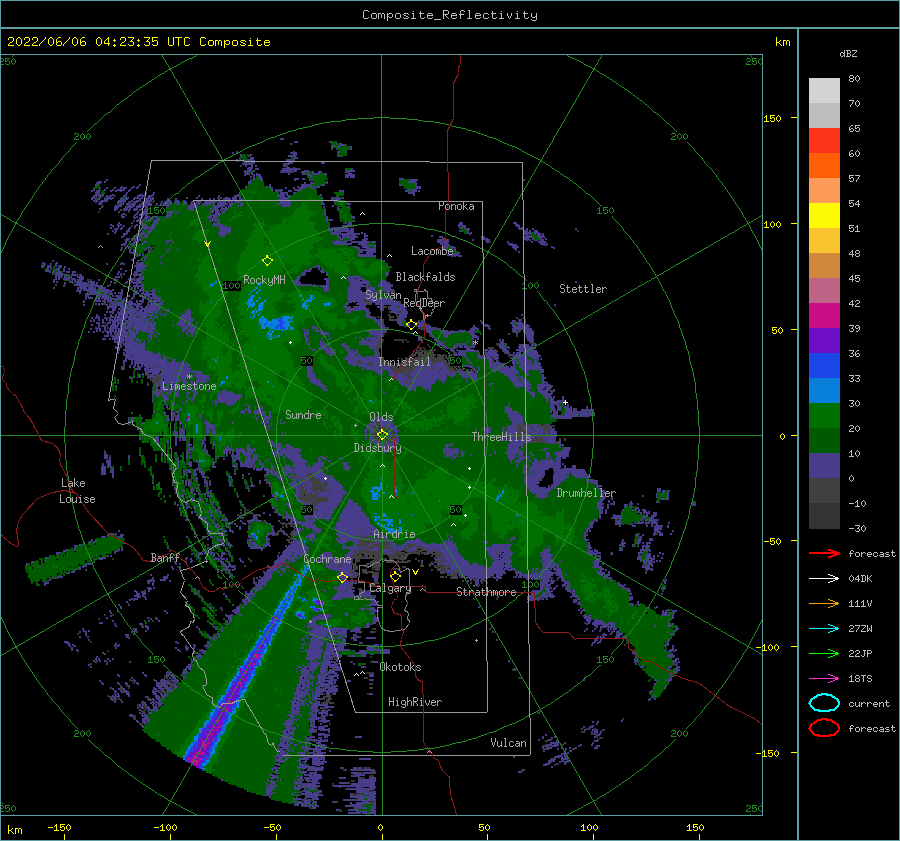Click the yellow diamond marker below Cochrane
The width and height of the screenshot is (900, 841).
point(342,577)
